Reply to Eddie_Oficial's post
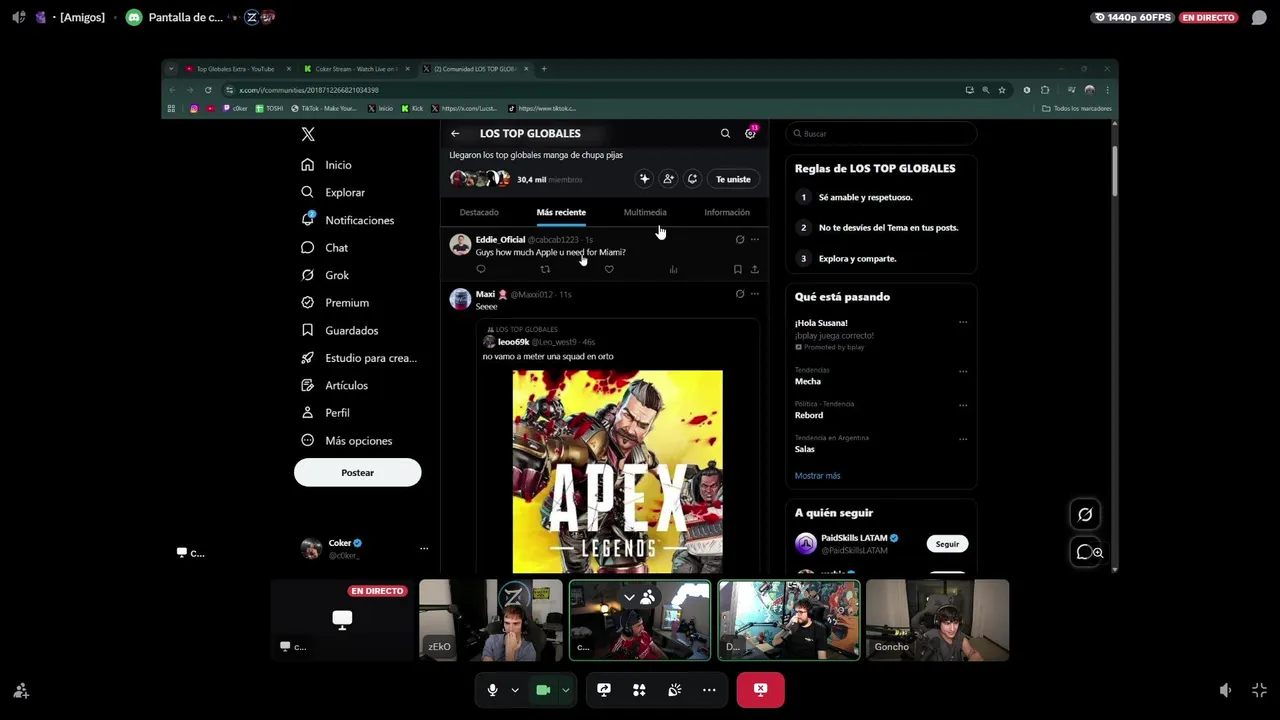 pyautogui.click(x=481, y=269)
